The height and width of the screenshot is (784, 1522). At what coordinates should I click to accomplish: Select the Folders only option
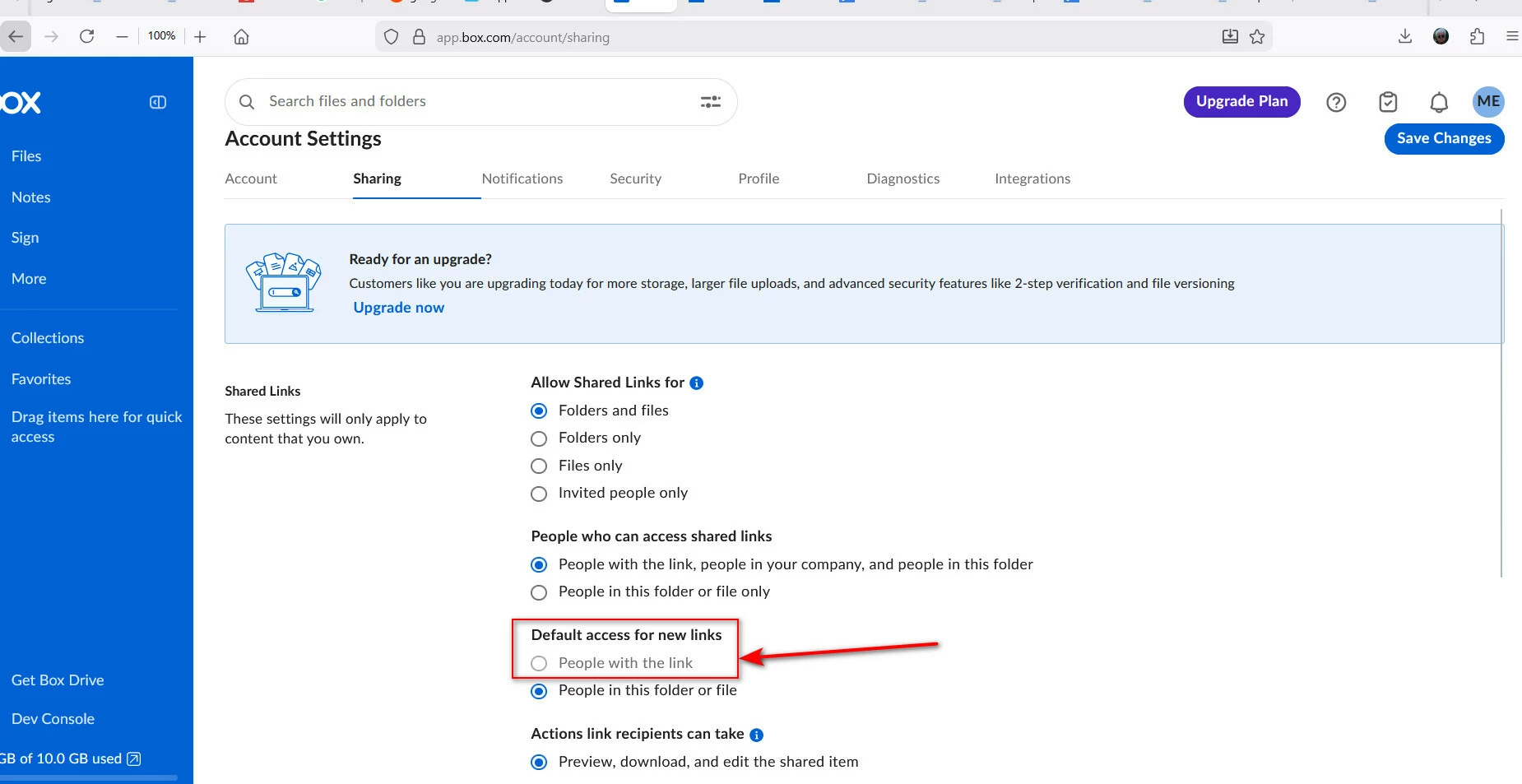(539, 438)
